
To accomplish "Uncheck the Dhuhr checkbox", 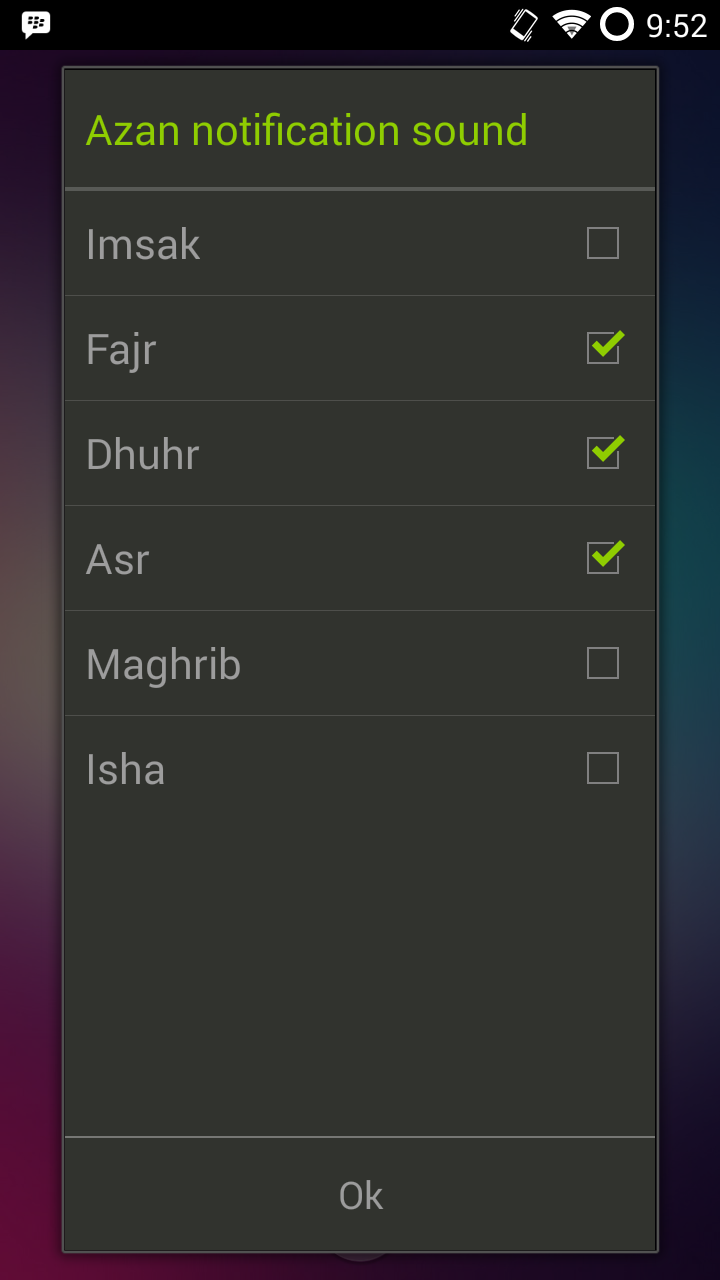I will (x=603, y=453).
